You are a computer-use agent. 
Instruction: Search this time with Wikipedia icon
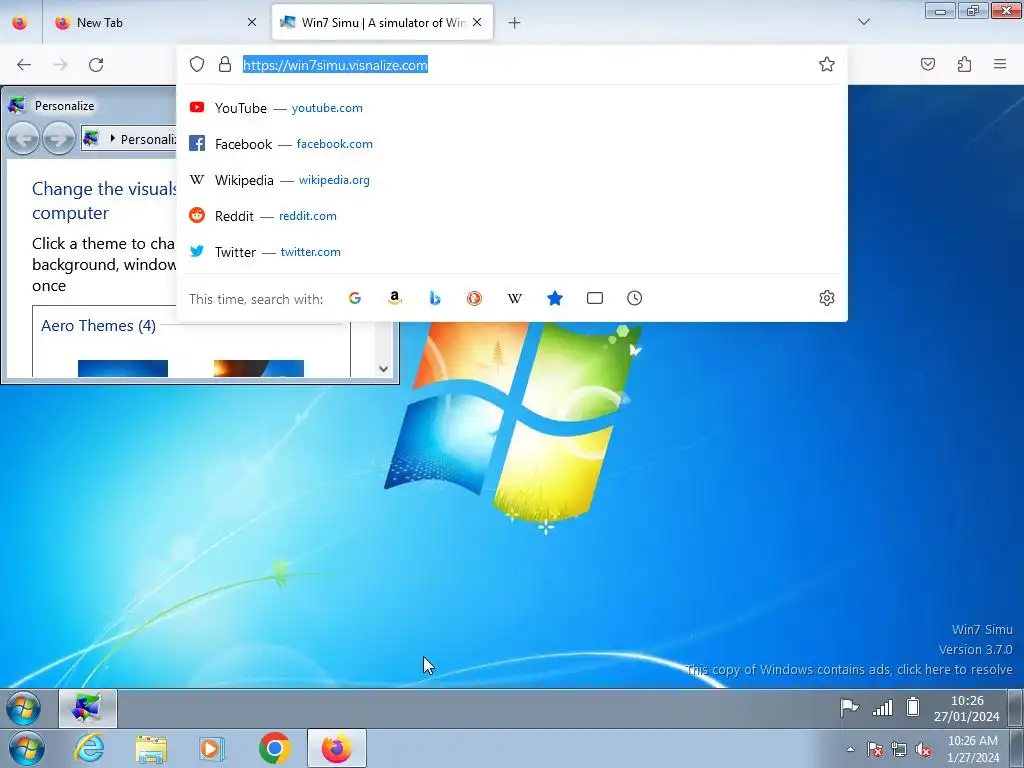tap(515, 298)
